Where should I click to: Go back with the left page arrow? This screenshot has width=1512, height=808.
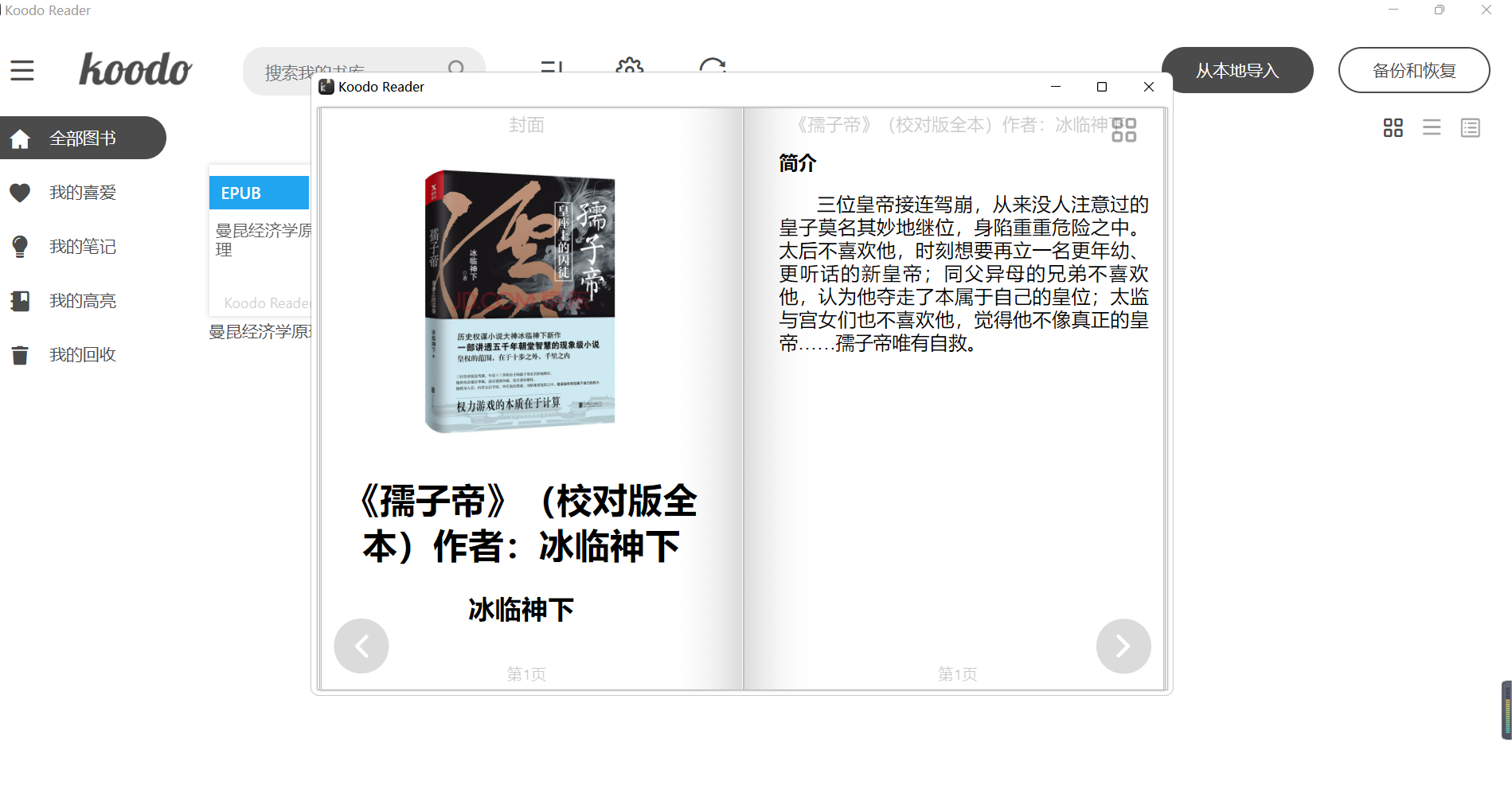tap(361, 646)
